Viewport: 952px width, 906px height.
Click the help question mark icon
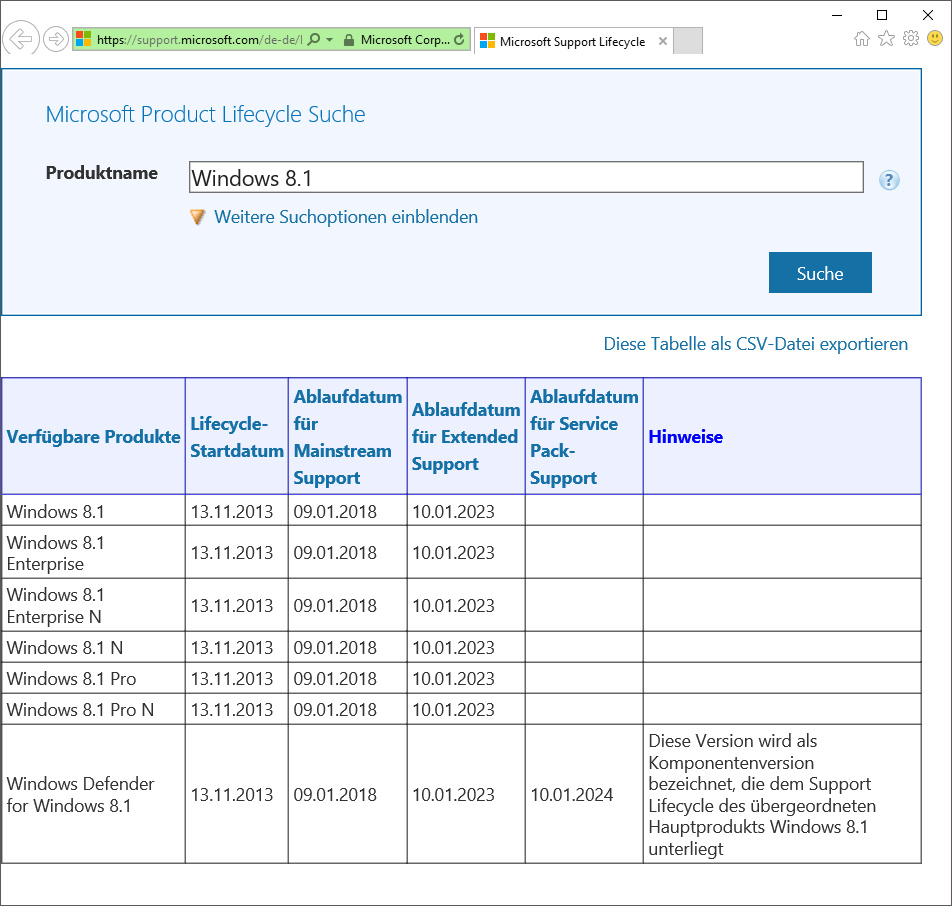click(x=889, y=180)
